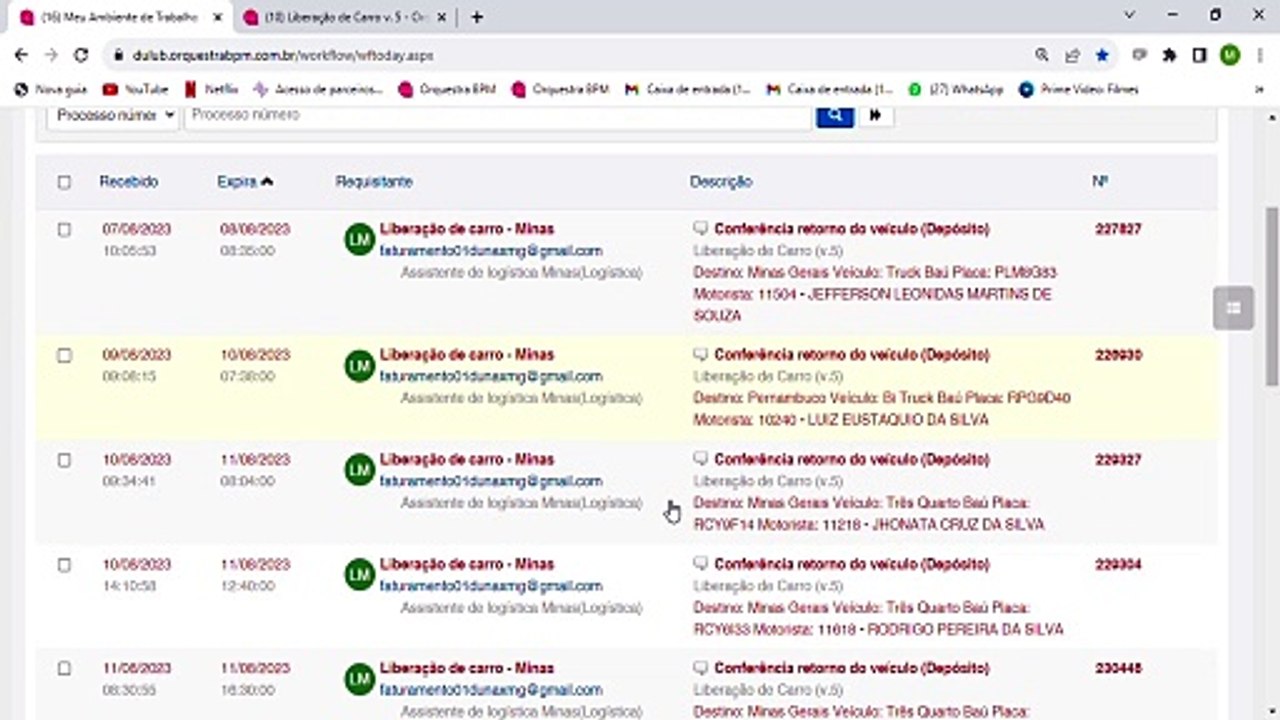Viewport: 1280px width, 720px height.
Task: Check the checkbox for process 230448
Action: click(64, 668)
